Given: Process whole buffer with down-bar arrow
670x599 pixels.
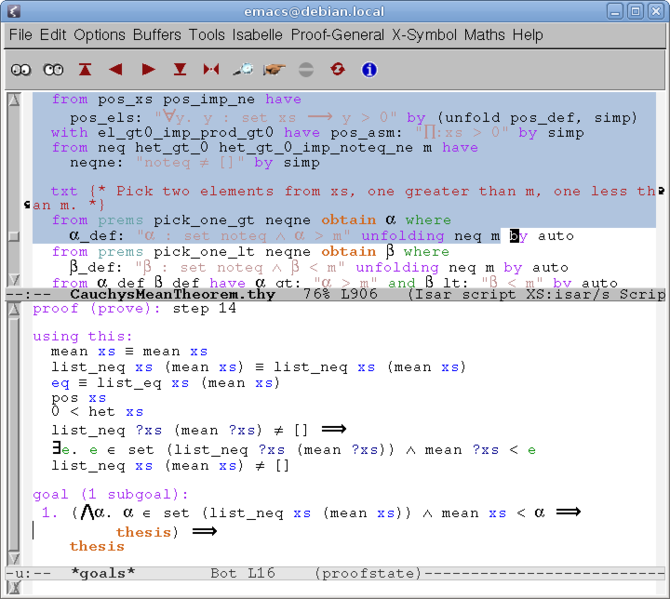Looking at the screenshot, I should pyautogui.click(x=180, y=70).
